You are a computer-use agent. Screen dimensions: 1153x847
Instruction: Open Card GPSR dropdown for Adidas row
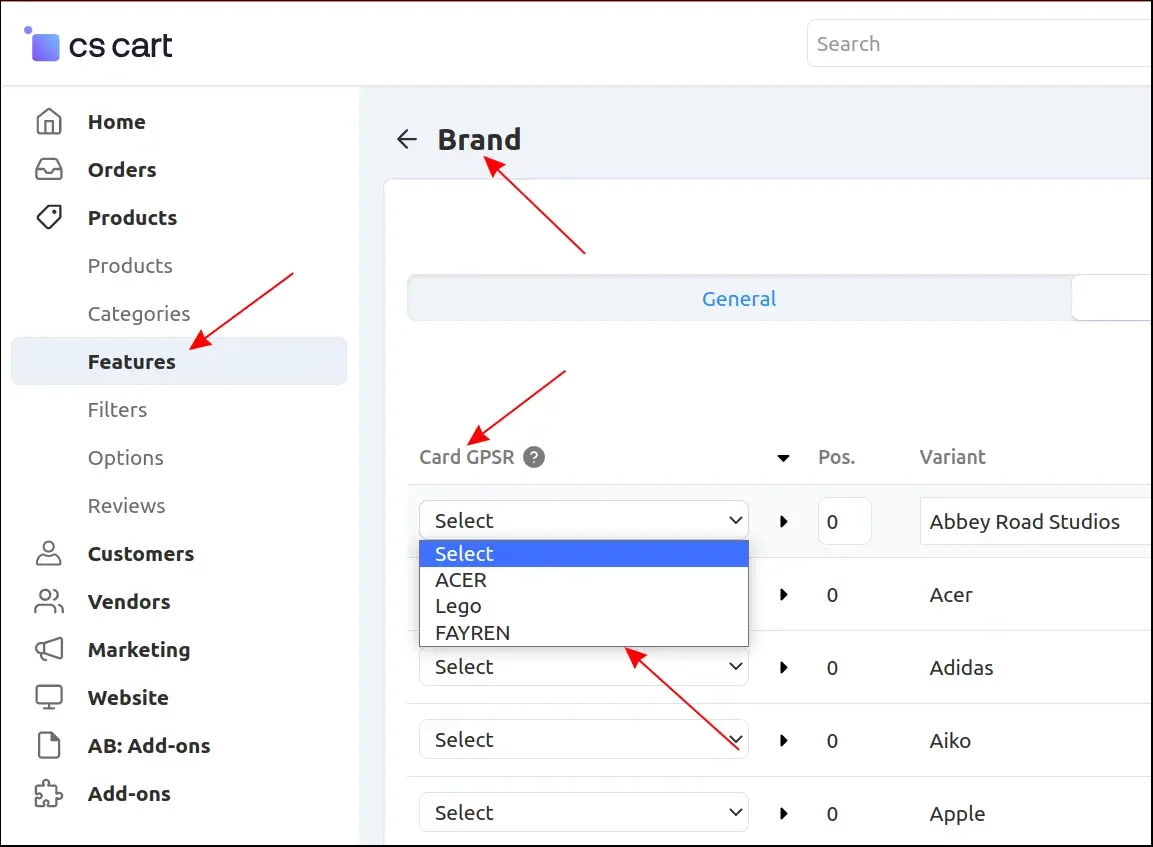tap(583, 667)
